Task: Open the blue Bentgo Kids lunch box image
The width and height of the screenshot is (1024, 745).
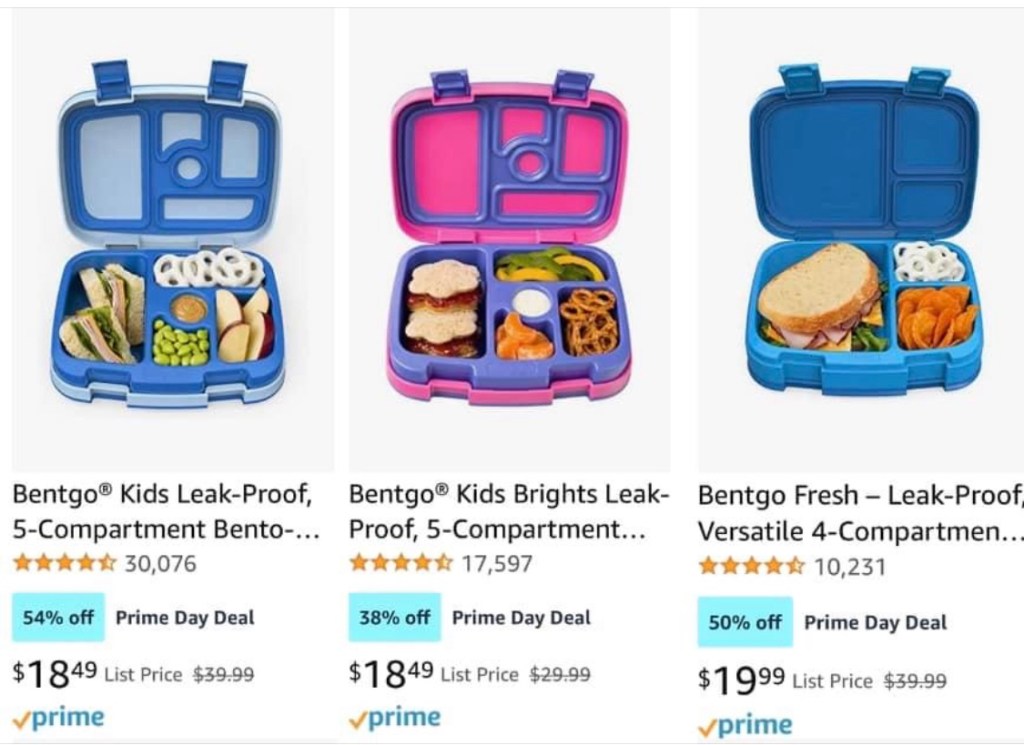Action: point(170,235)
